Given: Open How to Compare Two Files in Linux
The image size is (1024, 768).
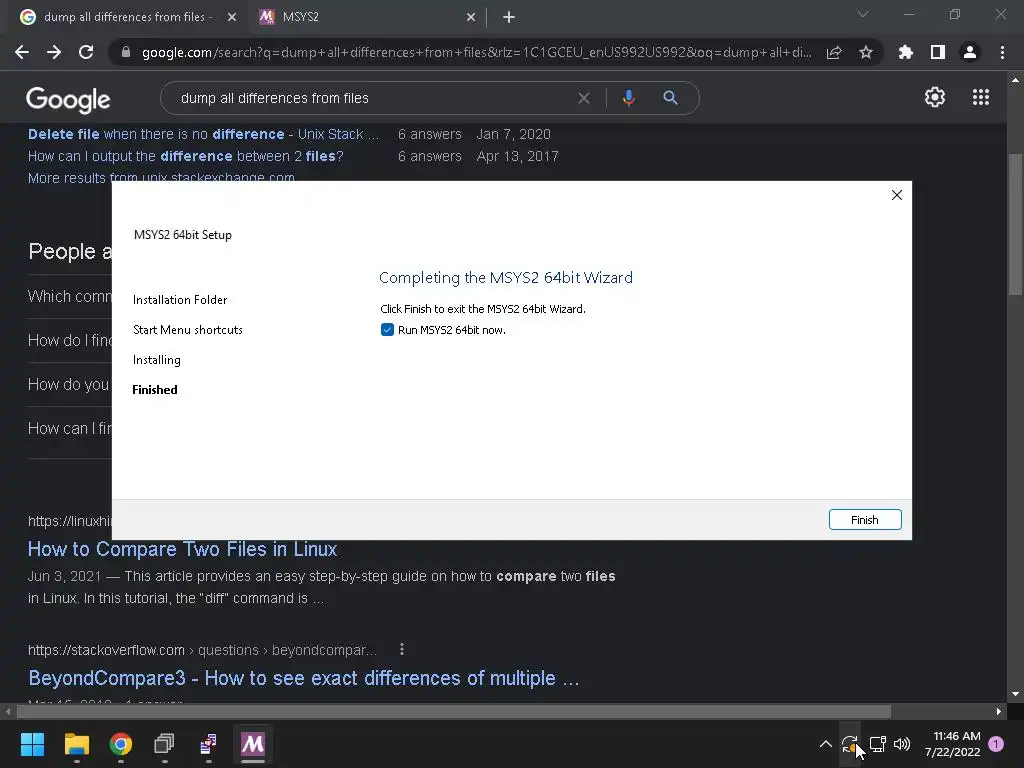Looking at the screenshot, I should click(x=182, y=549).
